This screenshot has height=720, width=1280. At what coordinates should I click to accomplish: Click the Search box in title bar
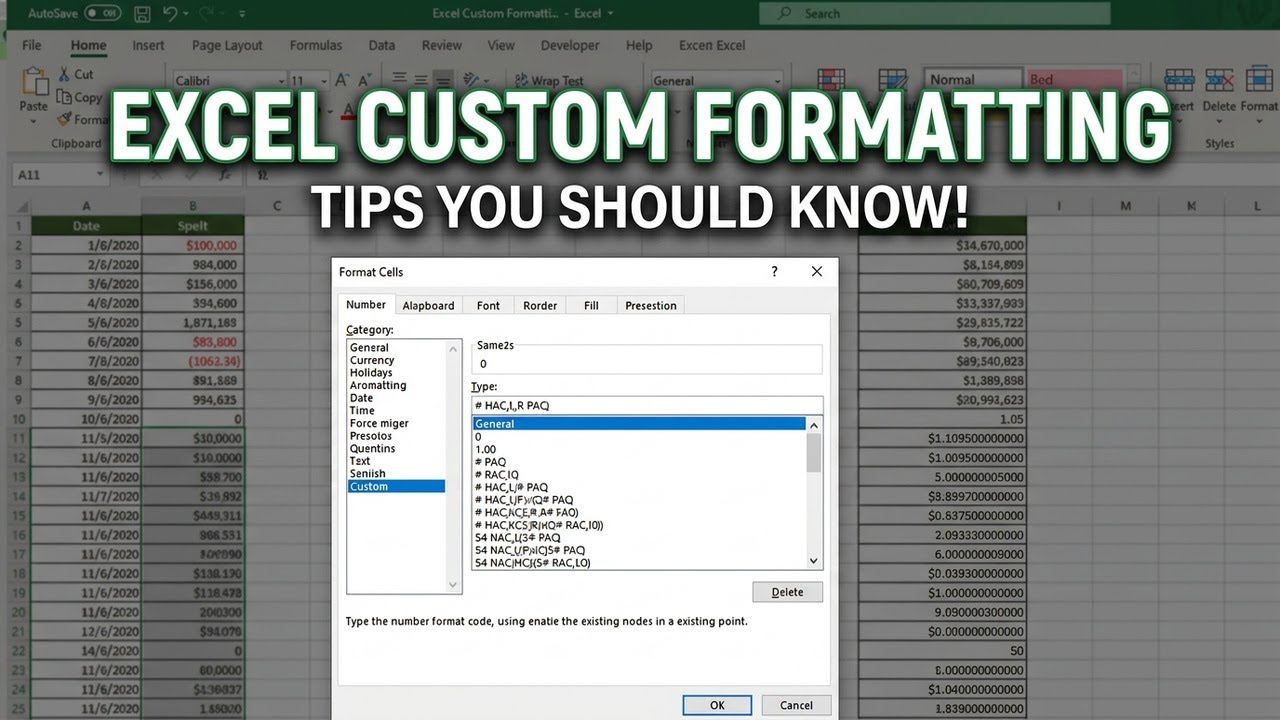[x=935, y=14]
